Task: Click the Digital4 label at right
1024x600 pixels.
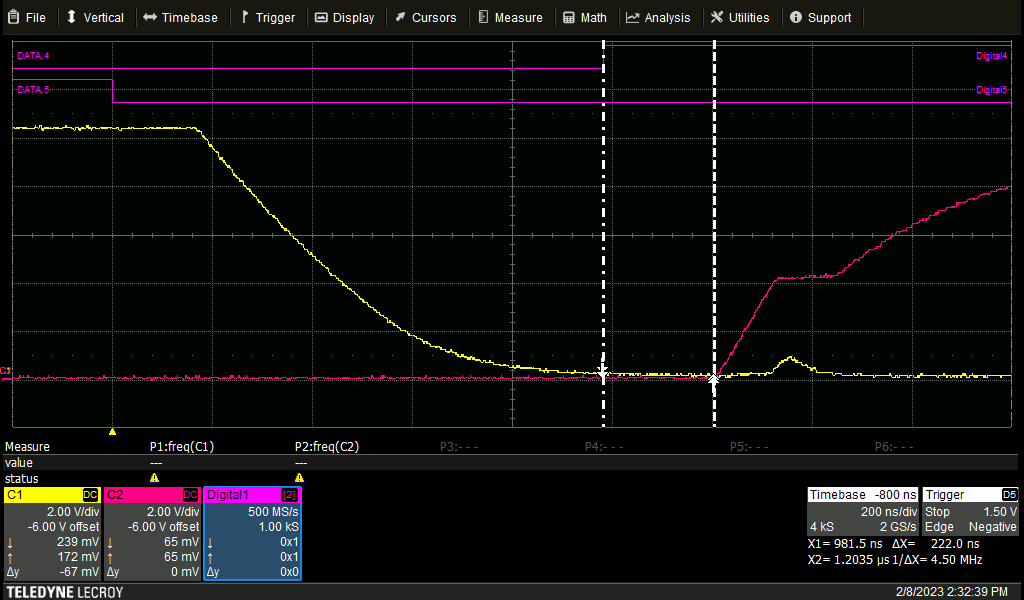Action: [991, 55]
